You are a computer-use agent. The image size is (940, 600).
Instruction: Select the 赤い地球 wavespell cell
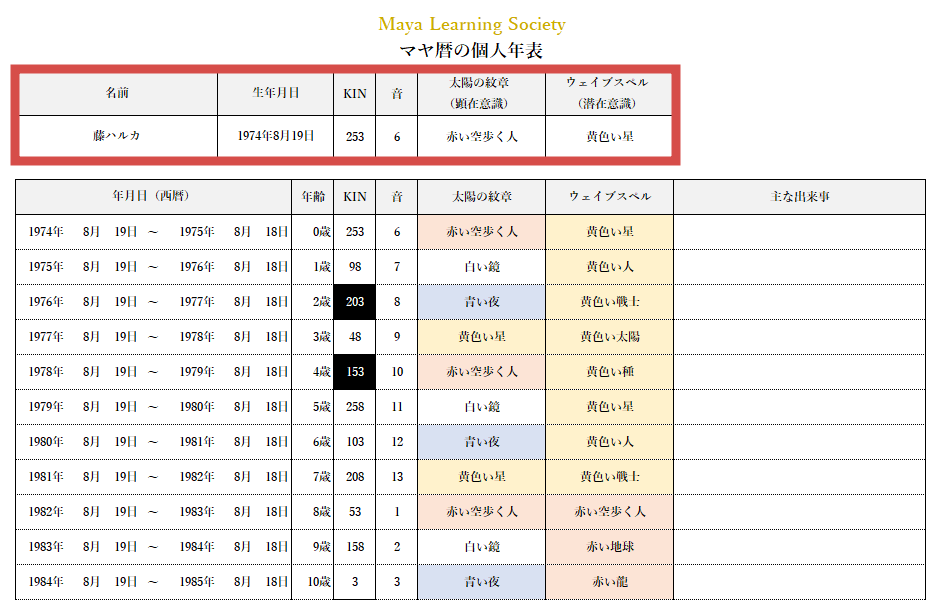[x=609, y=546]
